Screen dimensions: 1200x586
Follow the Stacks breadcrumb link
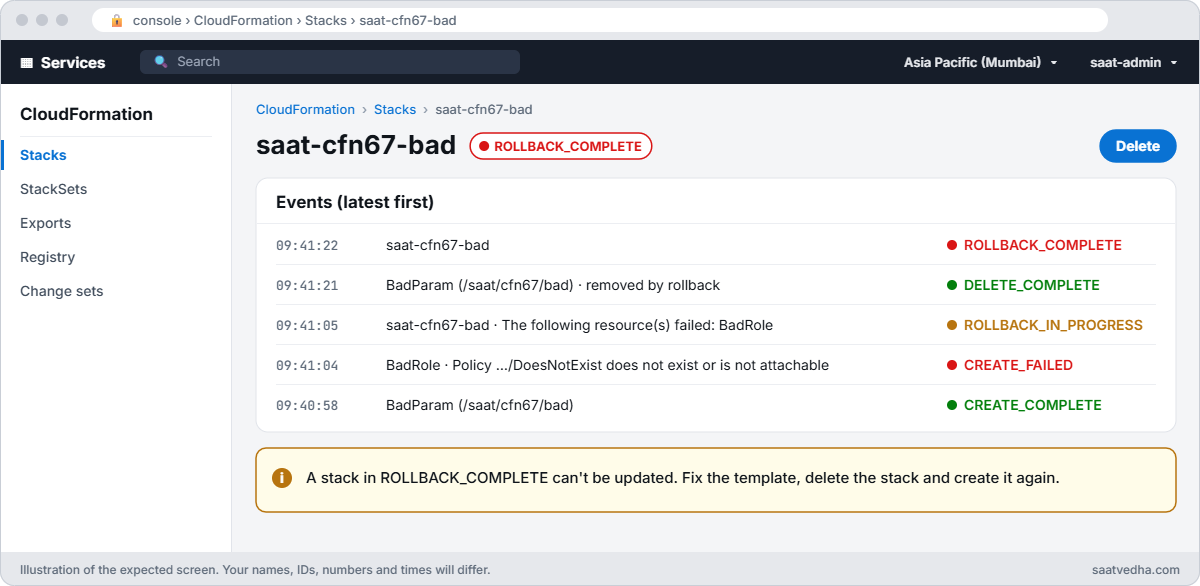coord(395,109)
